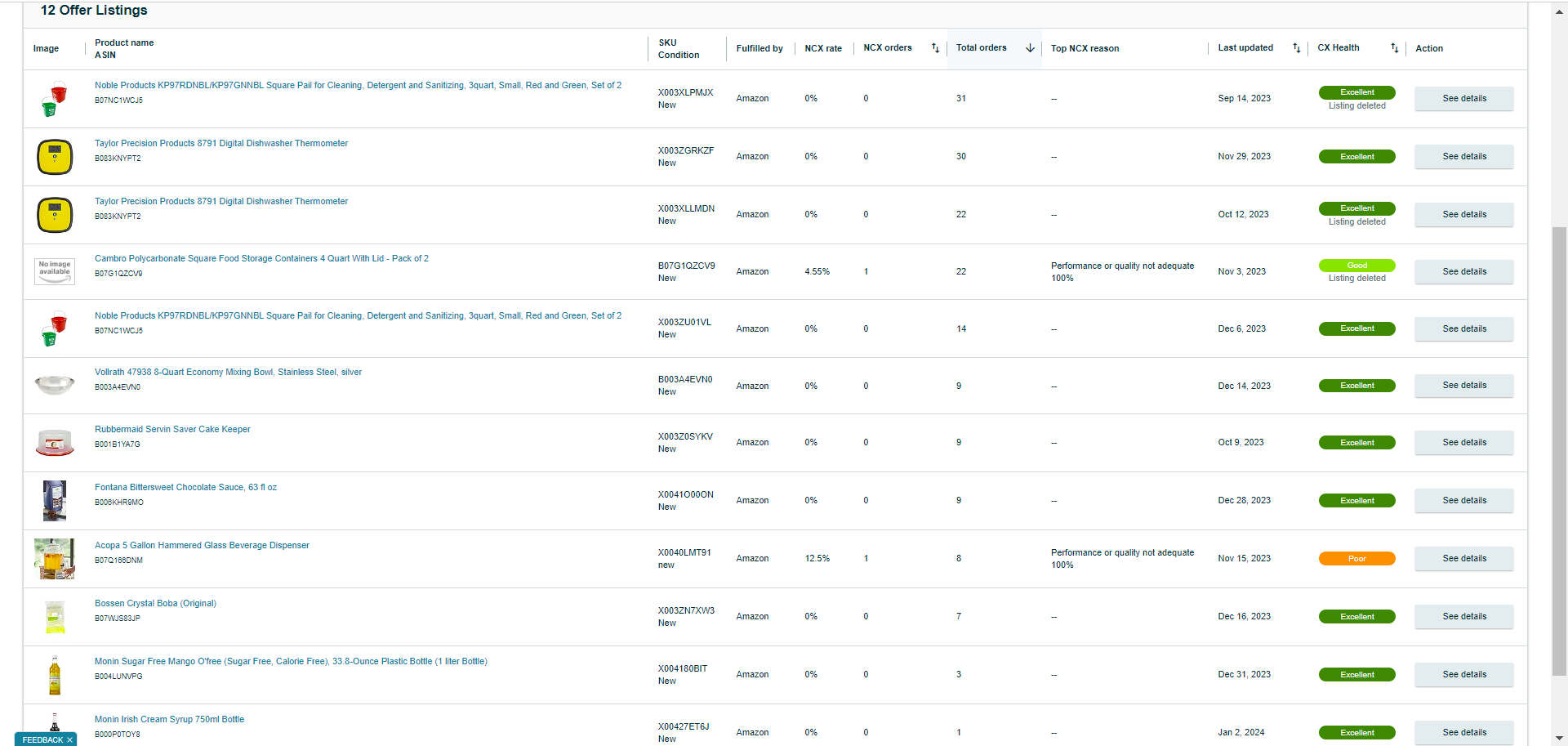See details for SKU X003ZU01VL
Screen dimensions: 1568x746
click(x=1464, y=329)
